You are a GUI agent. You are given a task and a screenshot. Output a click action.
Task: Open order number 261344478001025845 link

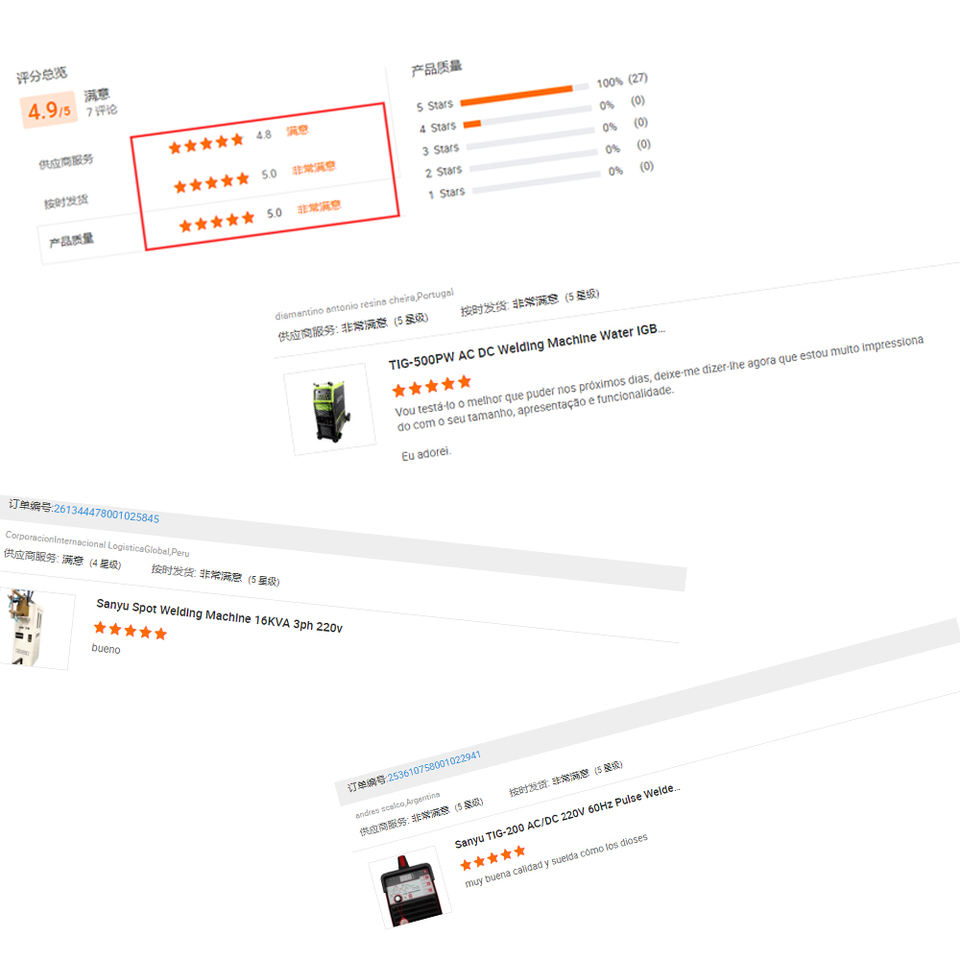107,513
